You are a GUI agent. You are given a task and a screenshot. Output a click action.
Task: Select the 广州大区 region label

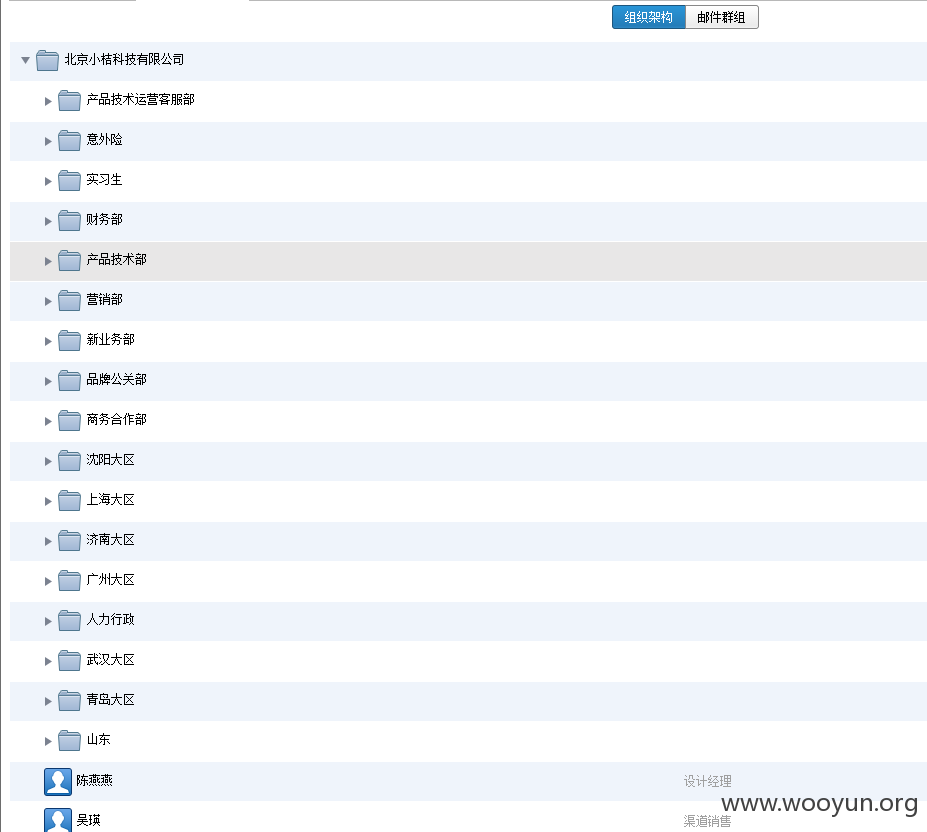111,580
